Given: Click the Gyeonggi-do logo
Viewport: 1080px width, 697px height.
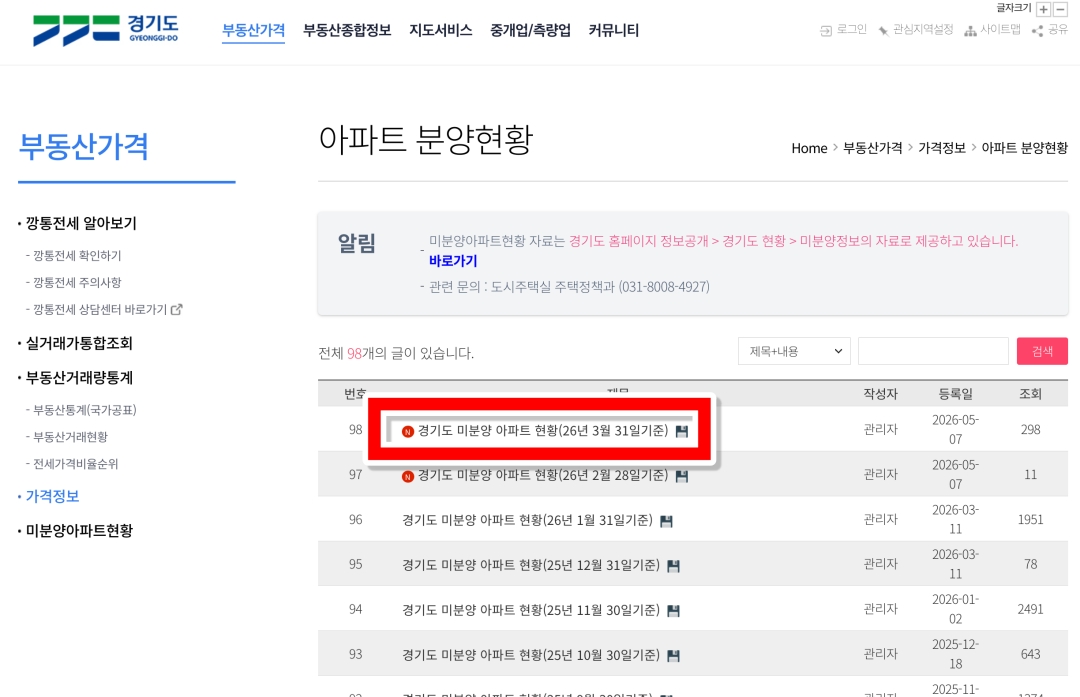Looking at the screenshot, I should coord(105,30).
